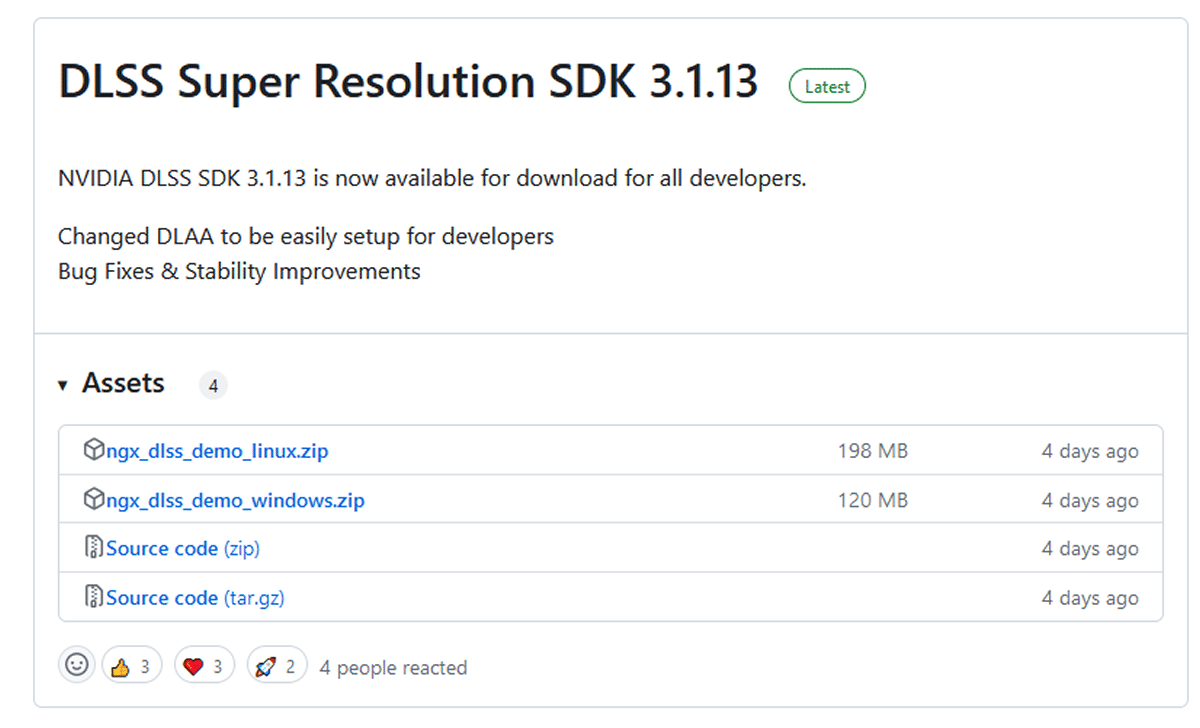
Task: Open the smiley add-reaction picker
Action: click(x=76, y=665)
